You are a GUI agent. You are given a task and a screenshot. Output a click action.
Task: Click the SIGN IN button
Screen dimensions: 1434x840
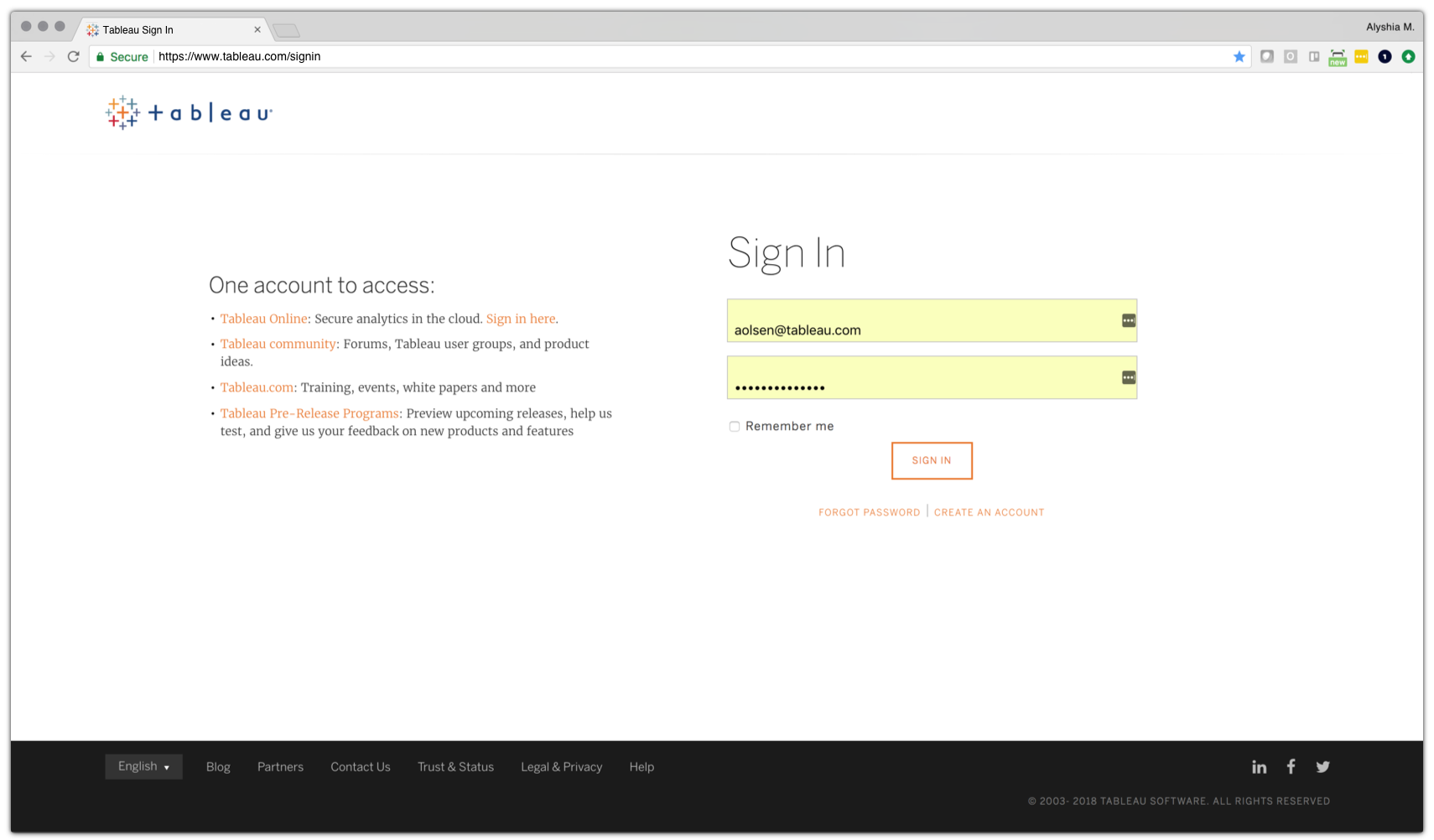point(932,460)
